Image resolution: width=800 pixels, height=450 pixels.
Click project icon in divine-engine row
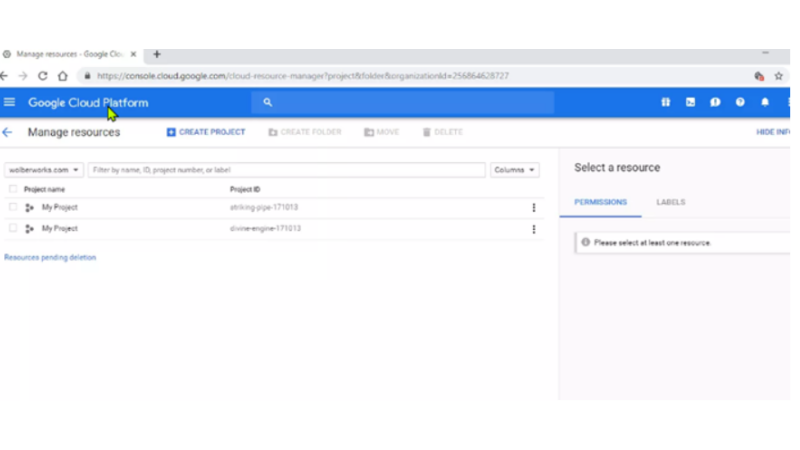point(30,229)
